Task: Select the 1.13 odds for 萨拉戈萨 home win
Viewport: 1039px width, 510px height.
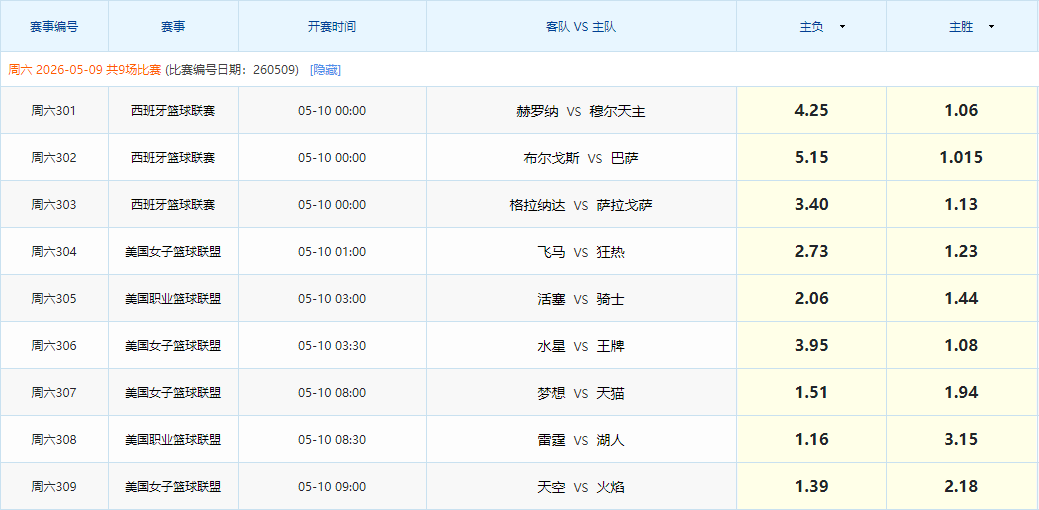Action: (962, 205)
